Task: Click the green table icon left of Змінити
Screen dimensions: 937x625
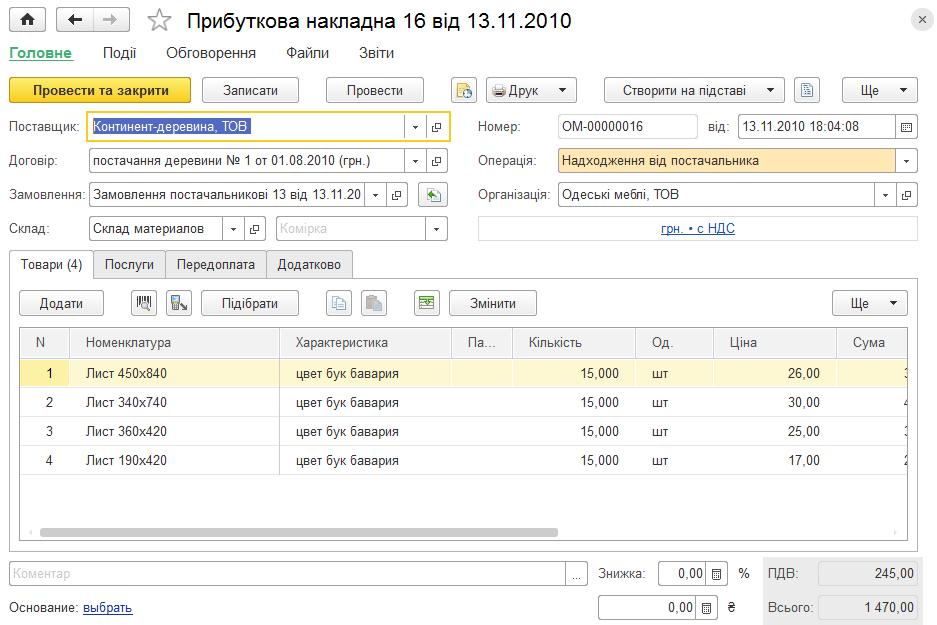Action: click(427, 303)
